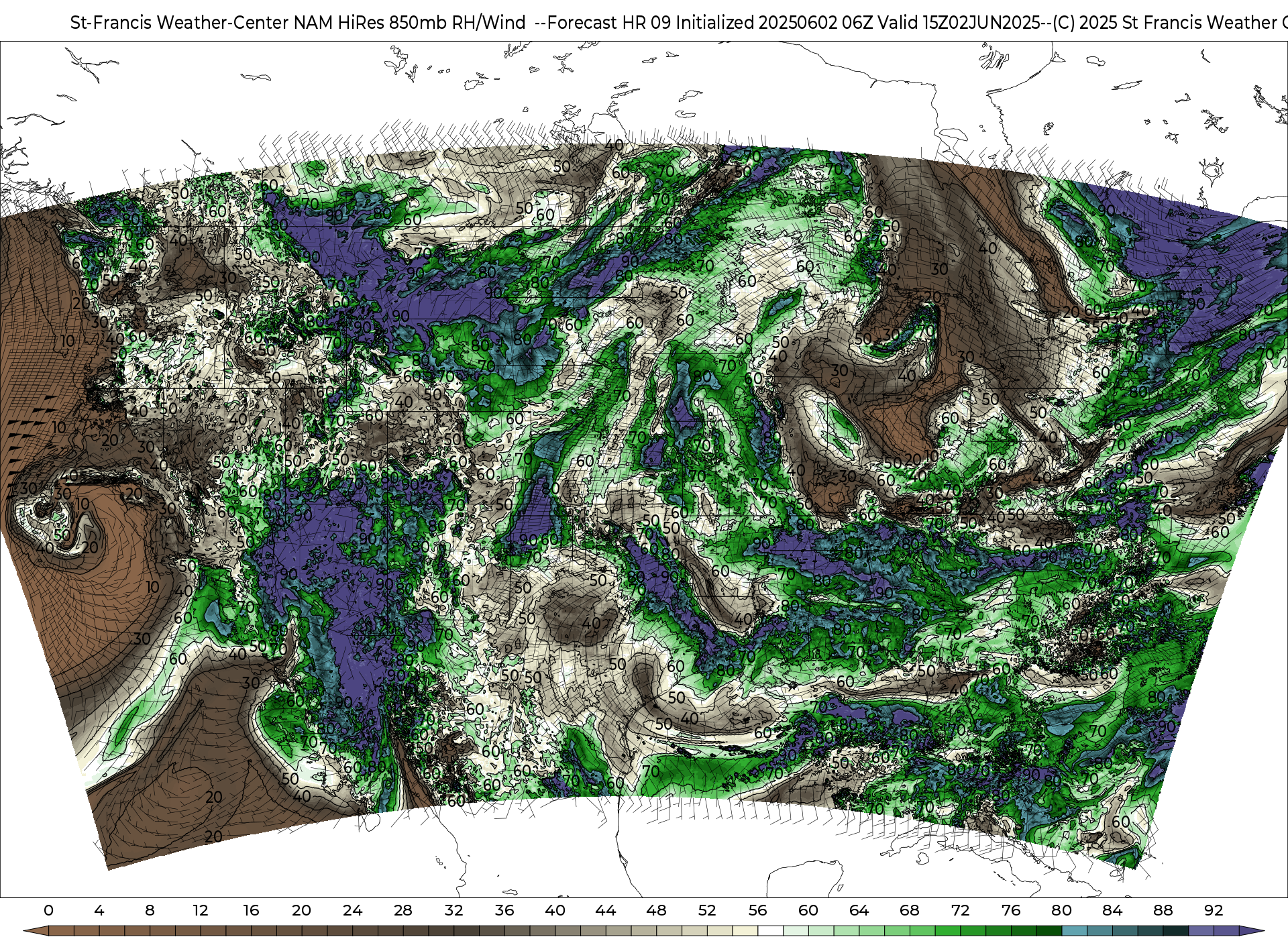Select the '76' scale label
Viewport: 1288px width, 939px height.
1011,911
